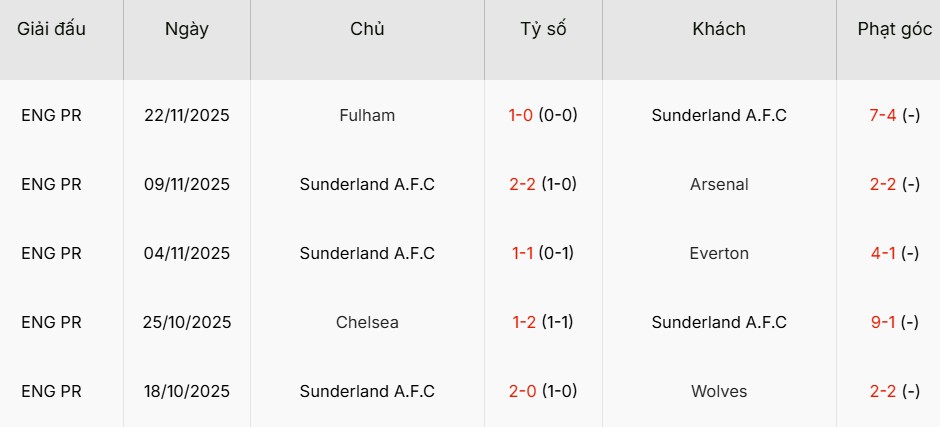The width and height of the screenshot is (940, 427).
Task: Open the Fulham team link
Action: coord(367,115)
